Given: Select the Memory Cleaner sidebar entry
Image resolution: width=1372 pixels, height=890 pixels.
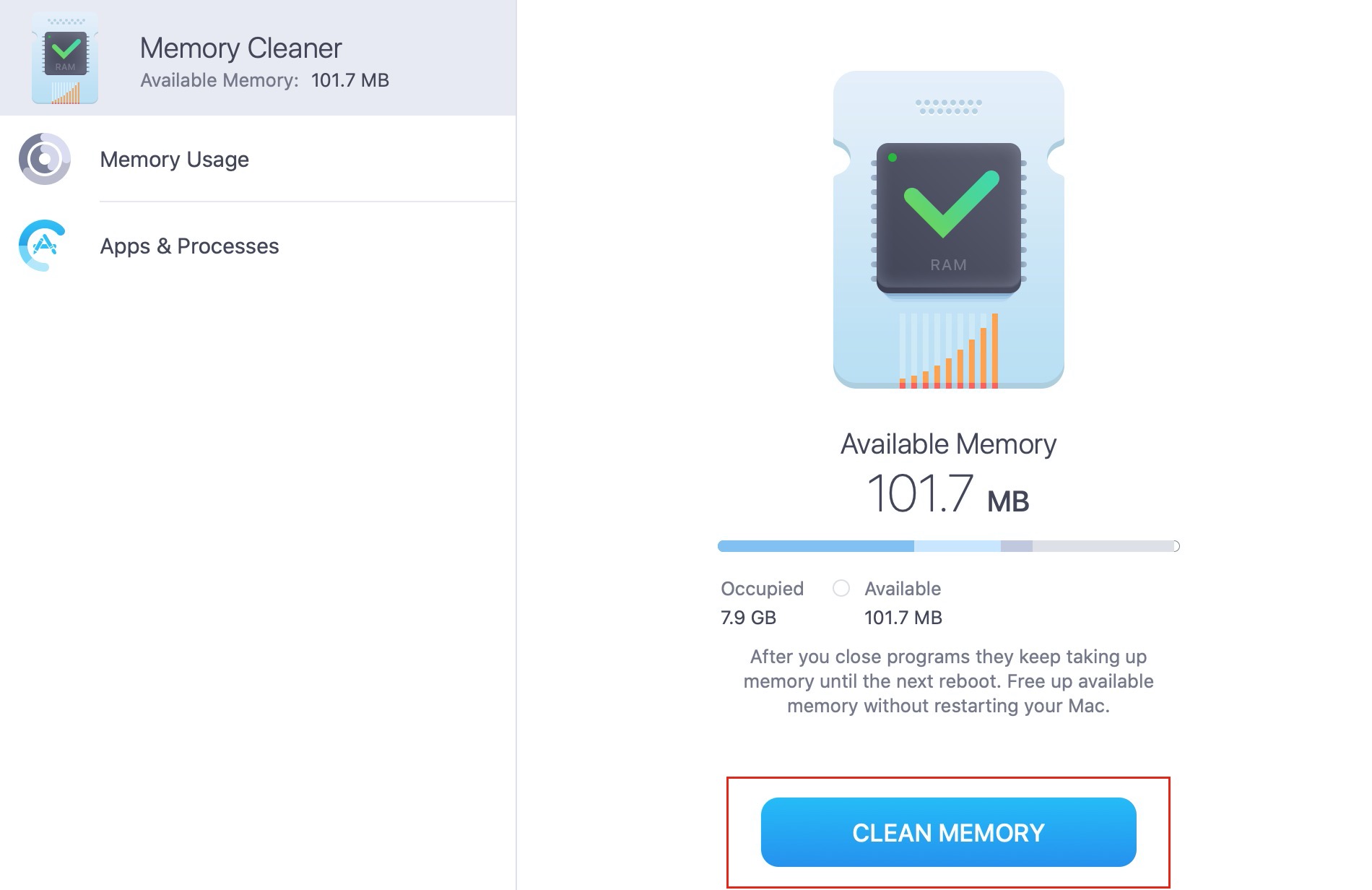Looking at the screenshot, I should (x=258, y=58).
